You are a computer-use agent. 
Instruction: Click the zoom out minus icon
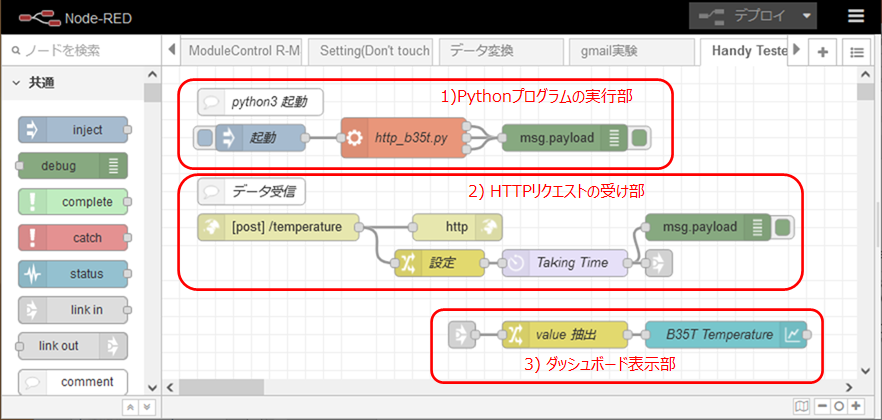coord(821,406)
